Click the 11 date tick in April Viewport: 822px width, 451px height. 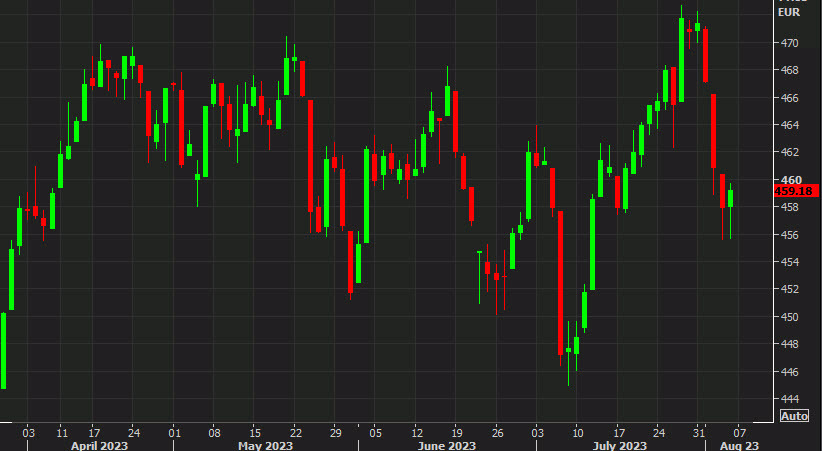[x=62, y=433]
